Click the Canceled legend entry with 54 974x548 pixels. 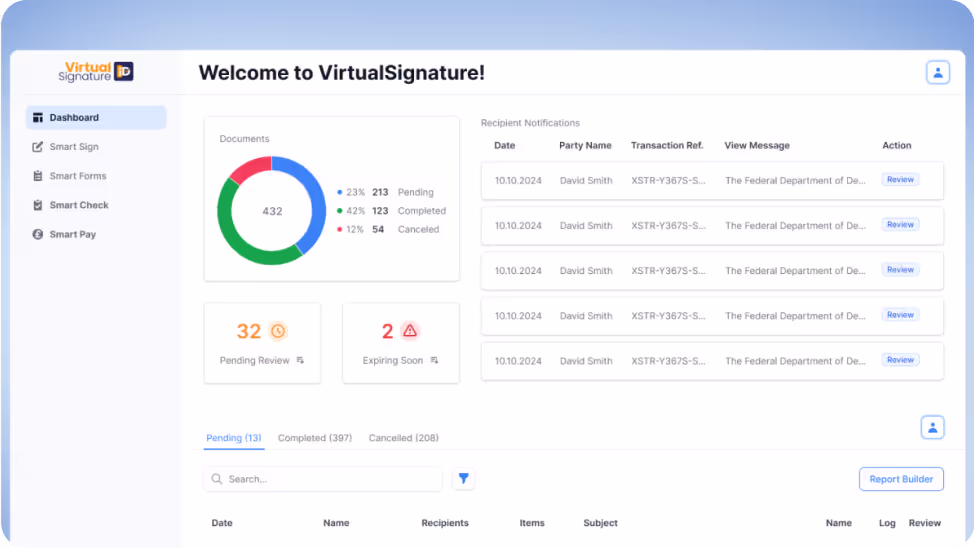coord(388,229)
